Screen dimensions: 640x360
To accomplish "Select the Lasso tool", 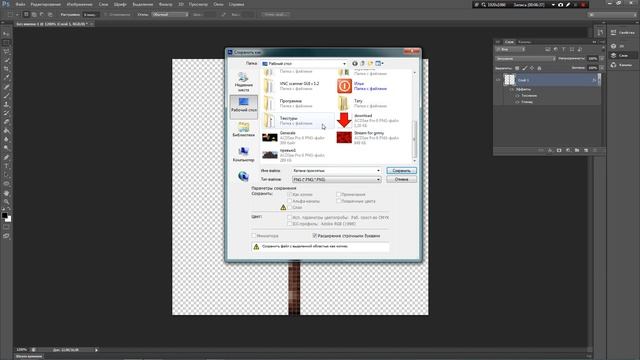I will (x=6, y=52).
